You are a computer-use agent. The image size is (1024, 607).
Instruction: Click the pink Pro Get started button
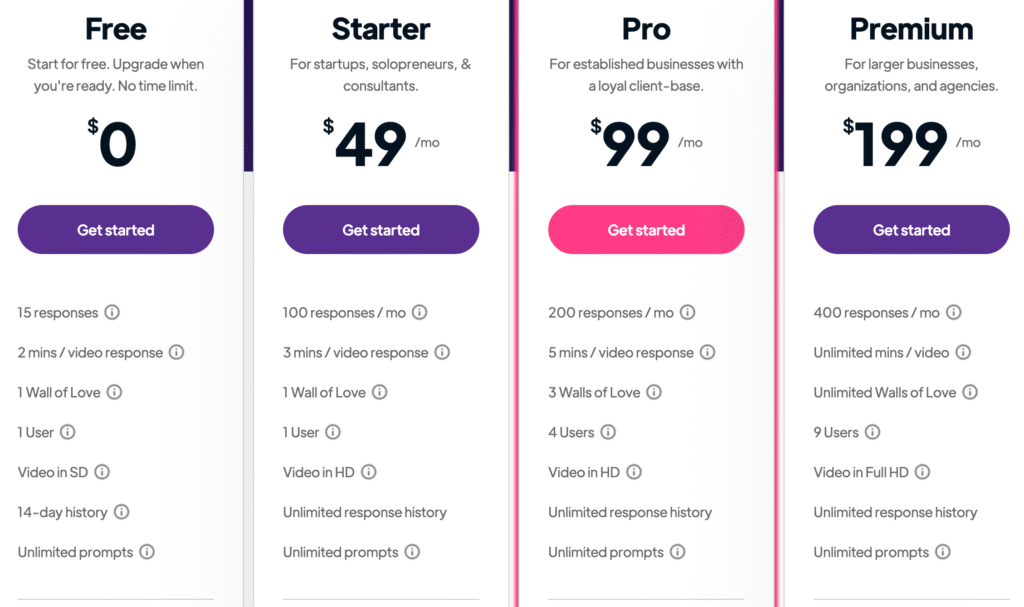click(646, 229)
